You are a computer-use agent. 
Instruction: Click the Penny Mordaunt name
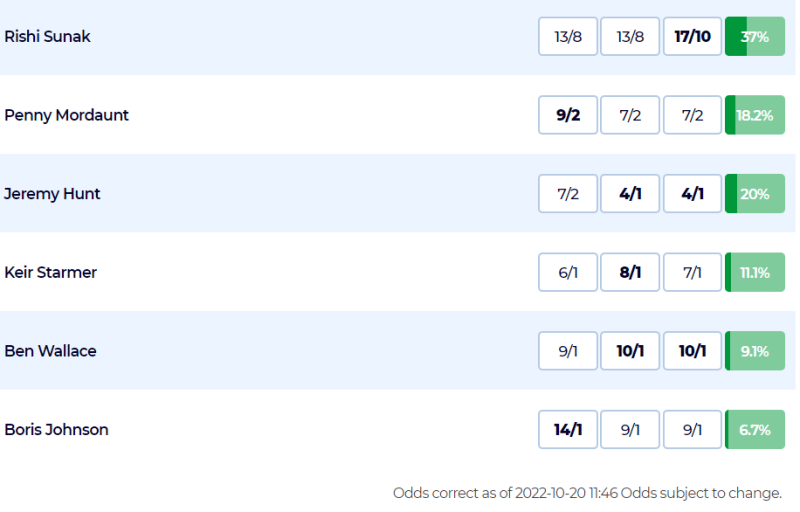[66, 115]
